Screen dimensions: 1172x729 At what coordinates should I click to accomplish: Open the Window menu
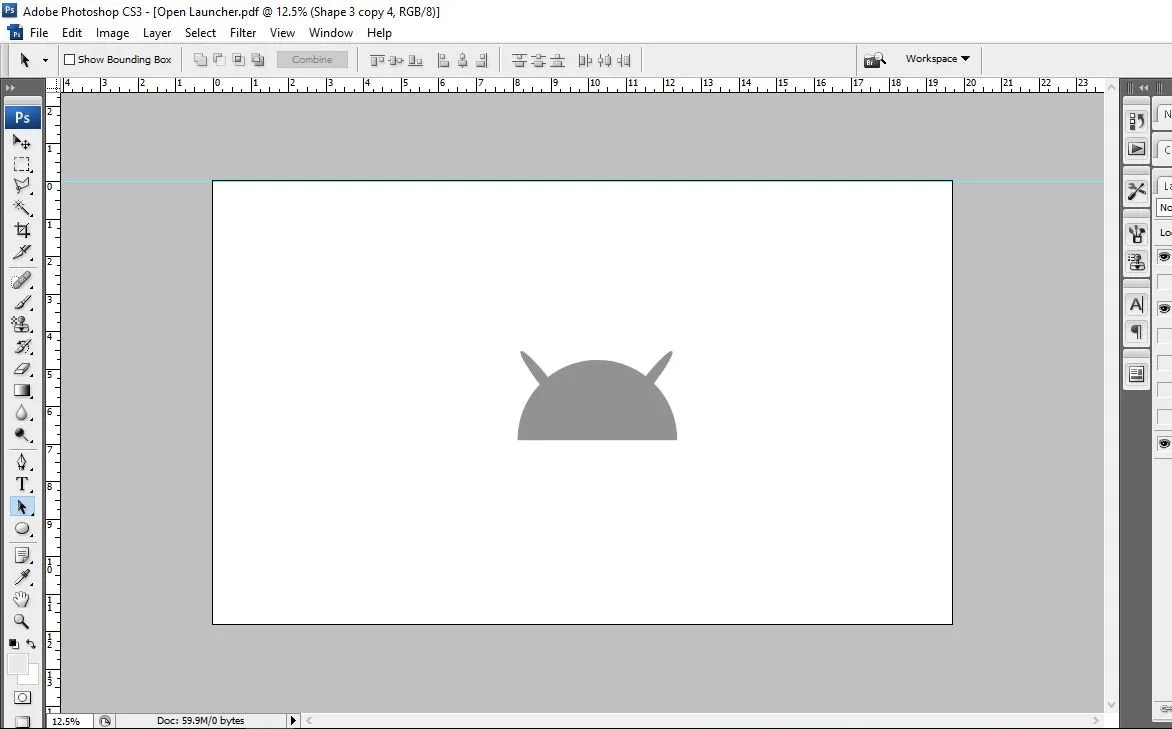click(x=330, y=33)
